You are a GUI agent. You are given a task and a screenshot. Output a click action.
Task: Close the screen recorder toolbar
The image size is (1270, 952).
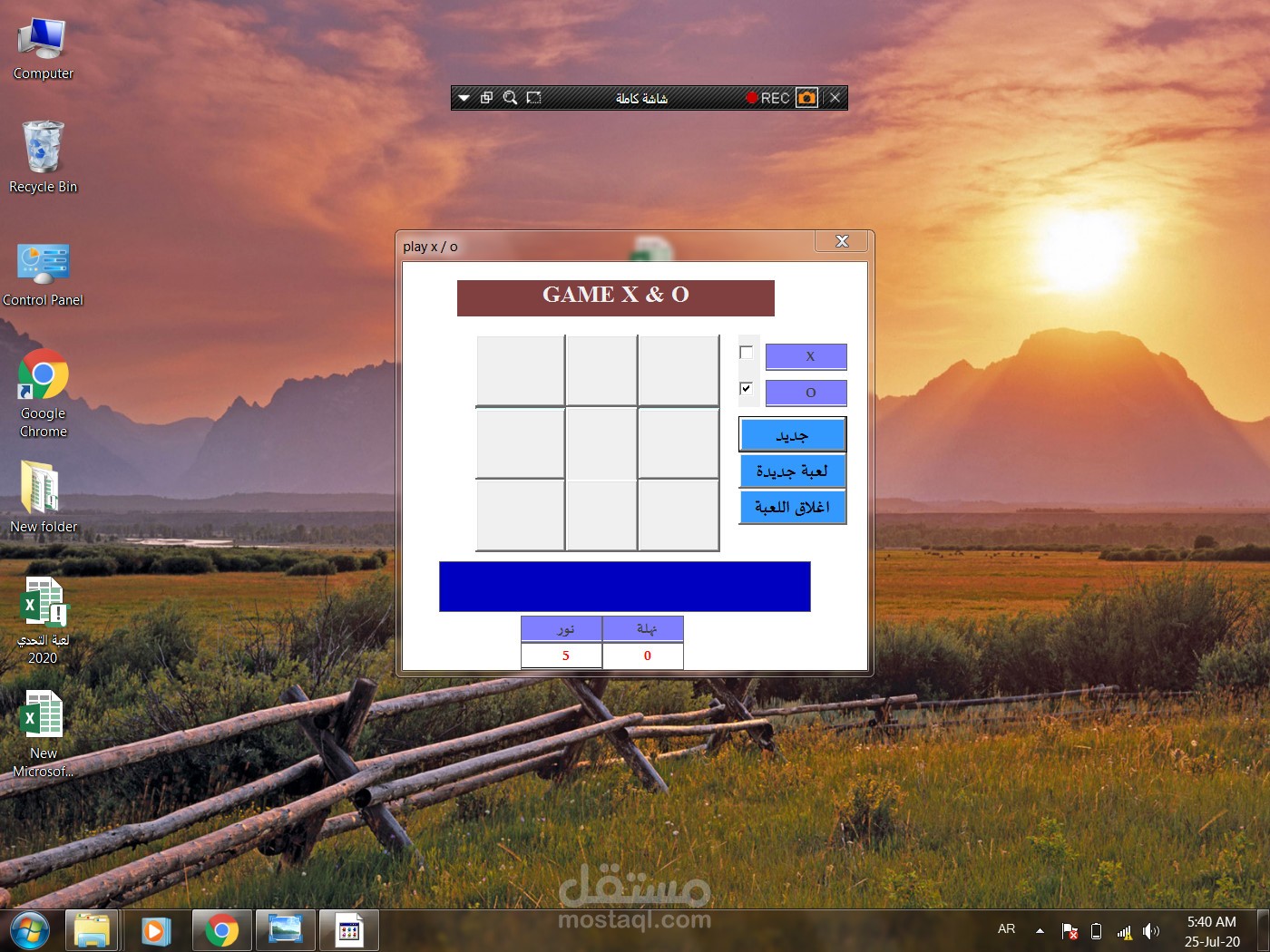835,98
